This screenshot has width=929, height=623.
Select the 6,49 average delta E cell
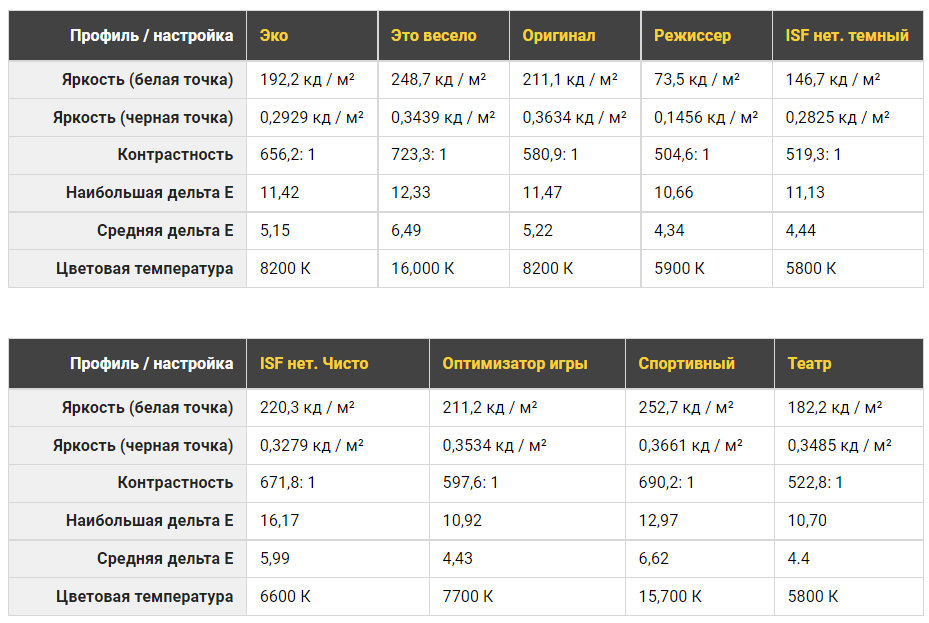[x=407, y=231]
